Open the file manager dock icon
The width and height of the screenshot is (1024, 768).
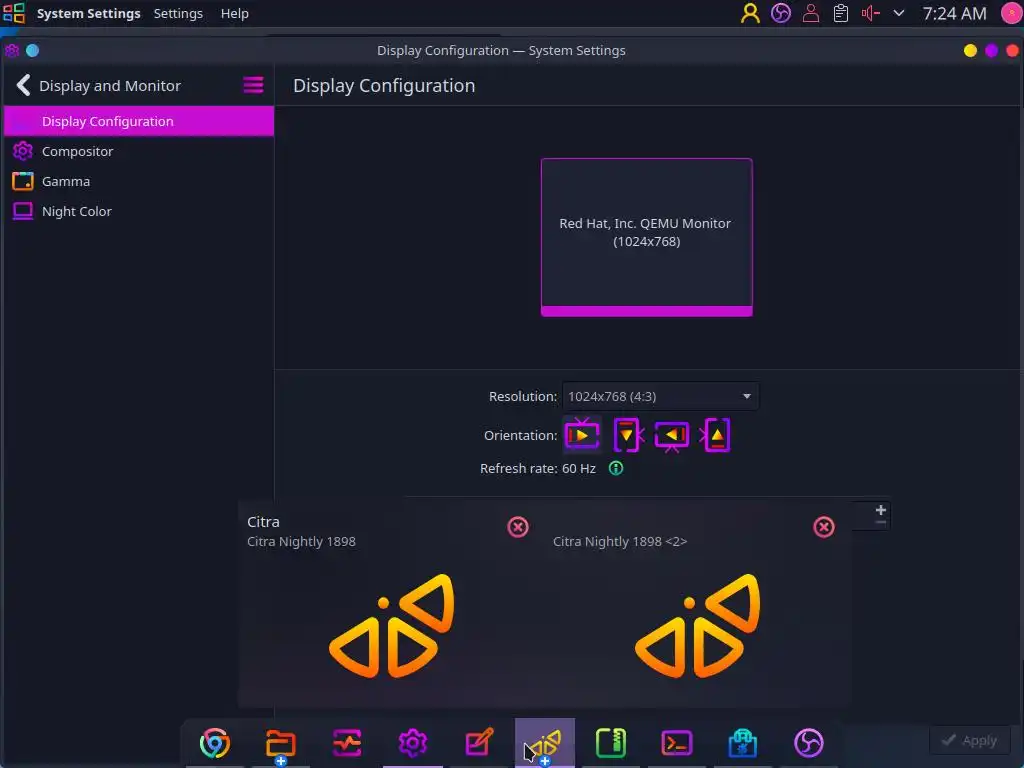tap(281, 743)
